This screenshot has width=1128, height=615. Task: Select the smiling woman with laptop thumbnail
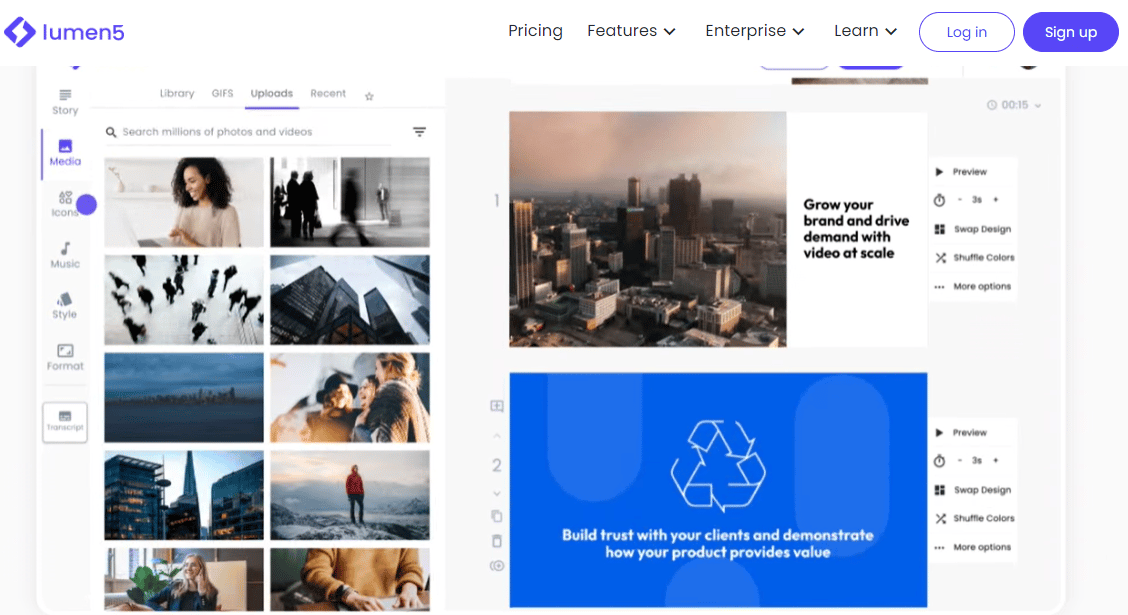pos(184,202)
